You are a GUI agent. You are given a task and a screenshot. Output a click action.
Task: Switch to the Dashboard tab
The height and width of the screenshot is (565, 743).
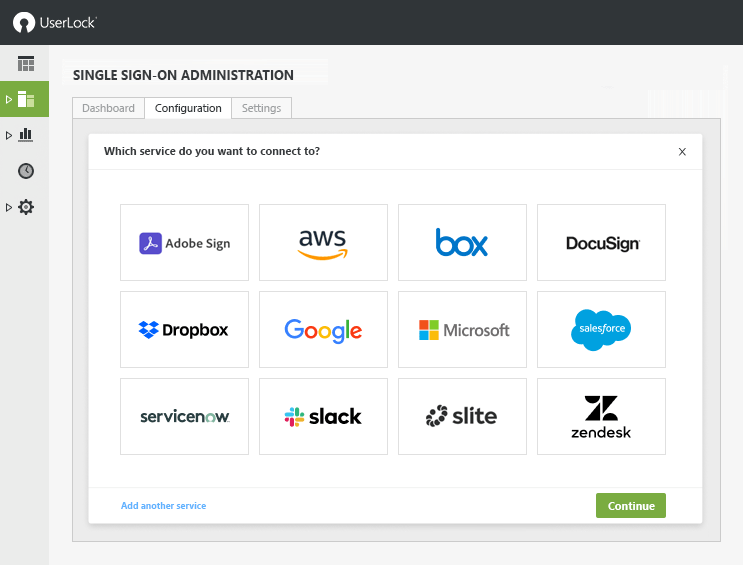tap(109, 108)
